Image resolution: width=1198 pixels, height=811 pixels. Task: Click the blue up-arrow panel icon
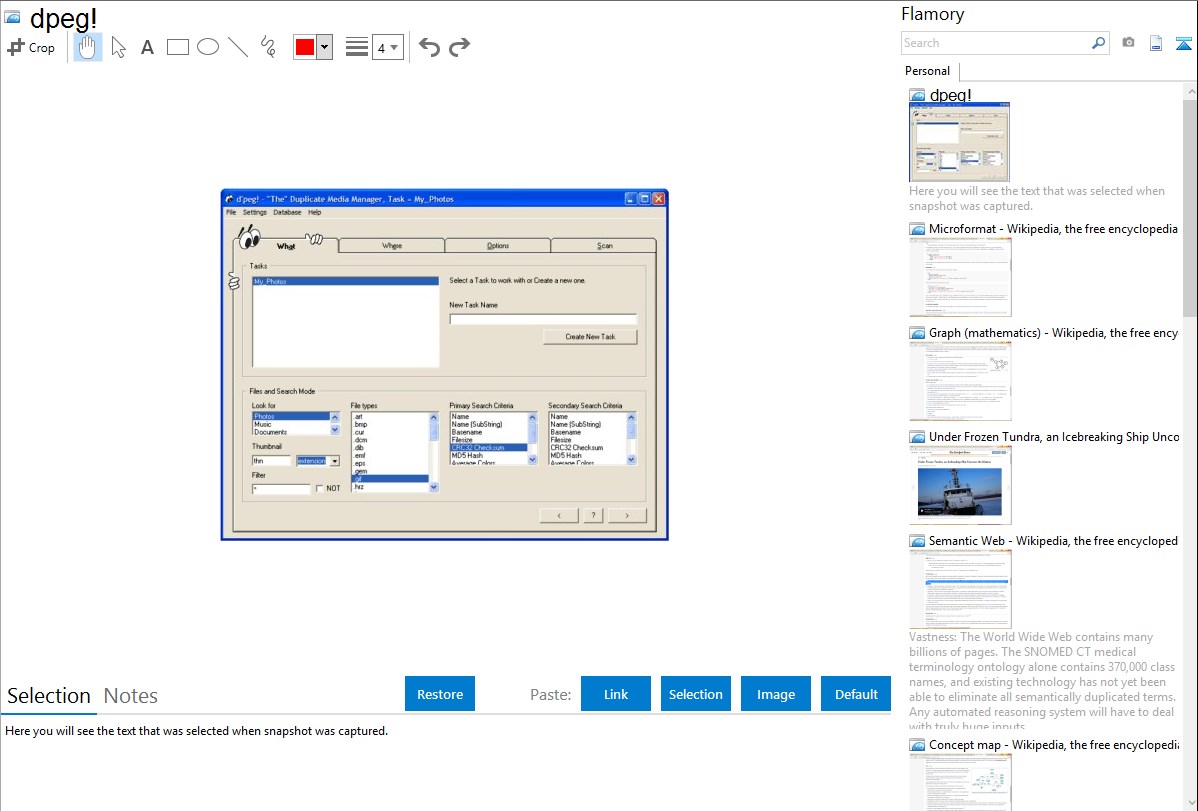tap(1183, 43)
